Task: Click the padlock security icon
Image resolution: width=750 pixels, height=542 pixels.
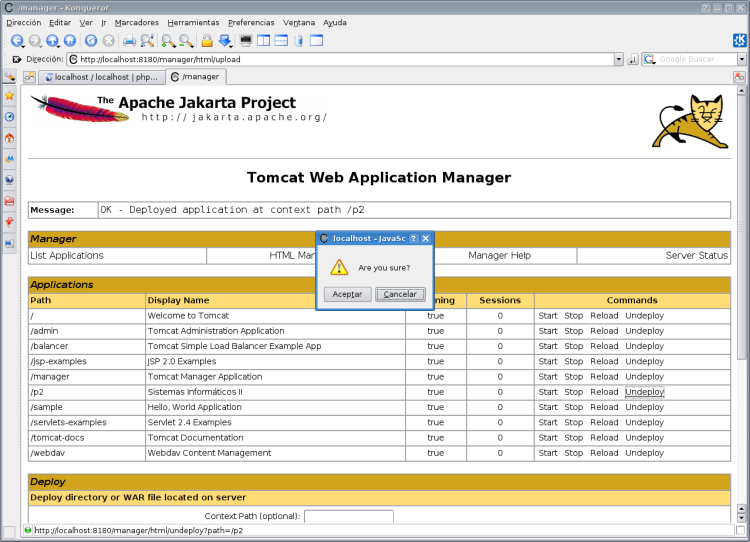Action: coord(207,41)
